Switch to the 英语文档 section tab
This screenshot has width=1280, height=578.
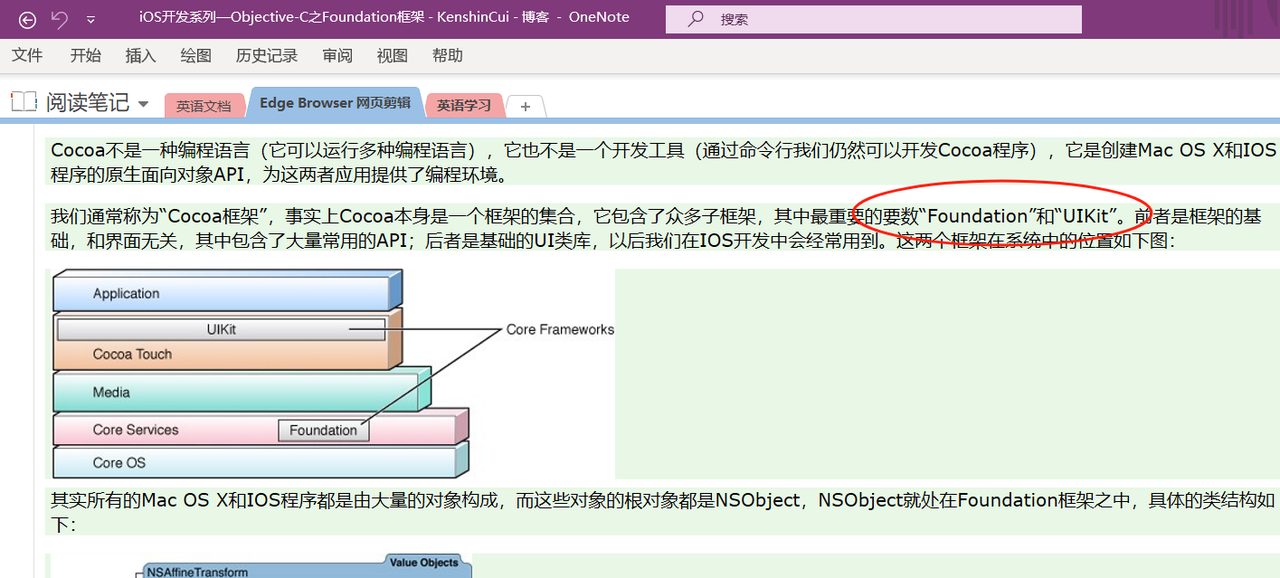tap(203, 105)
